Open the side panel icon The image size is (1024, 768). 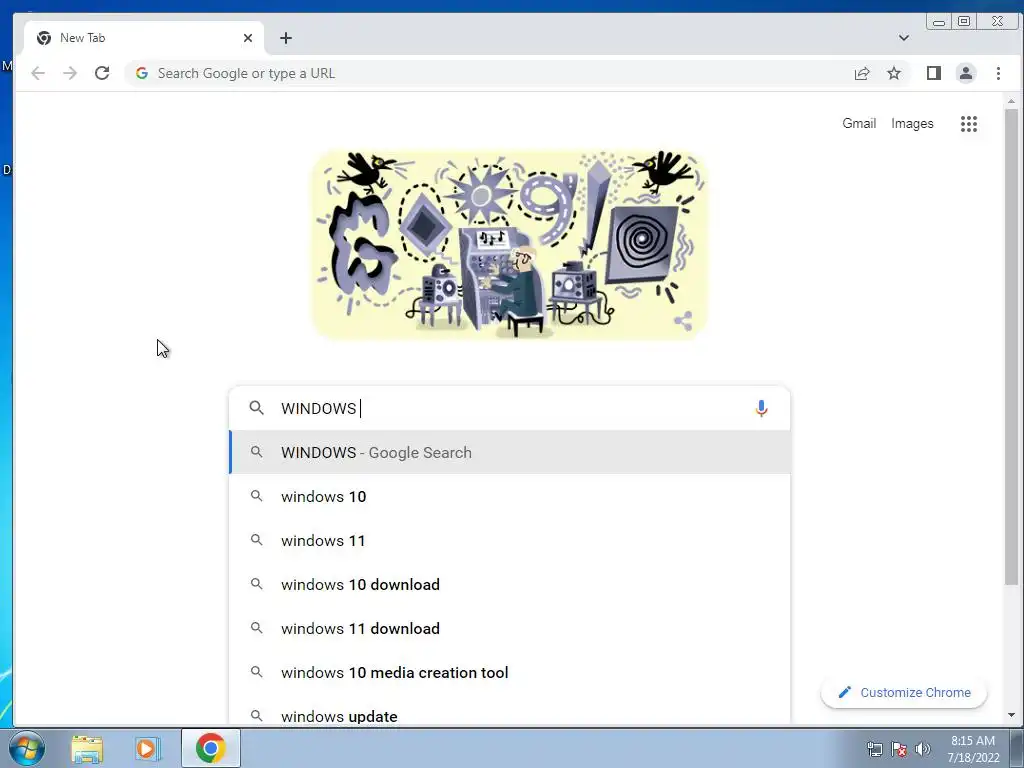[x=934, y=73]
